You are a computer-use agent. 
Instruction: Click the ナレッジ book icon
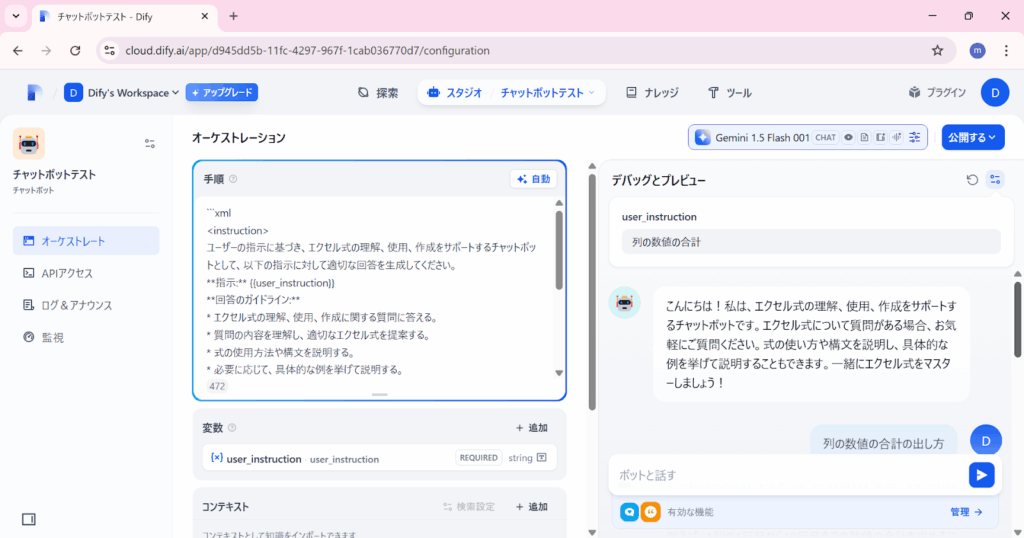(631, 93)
